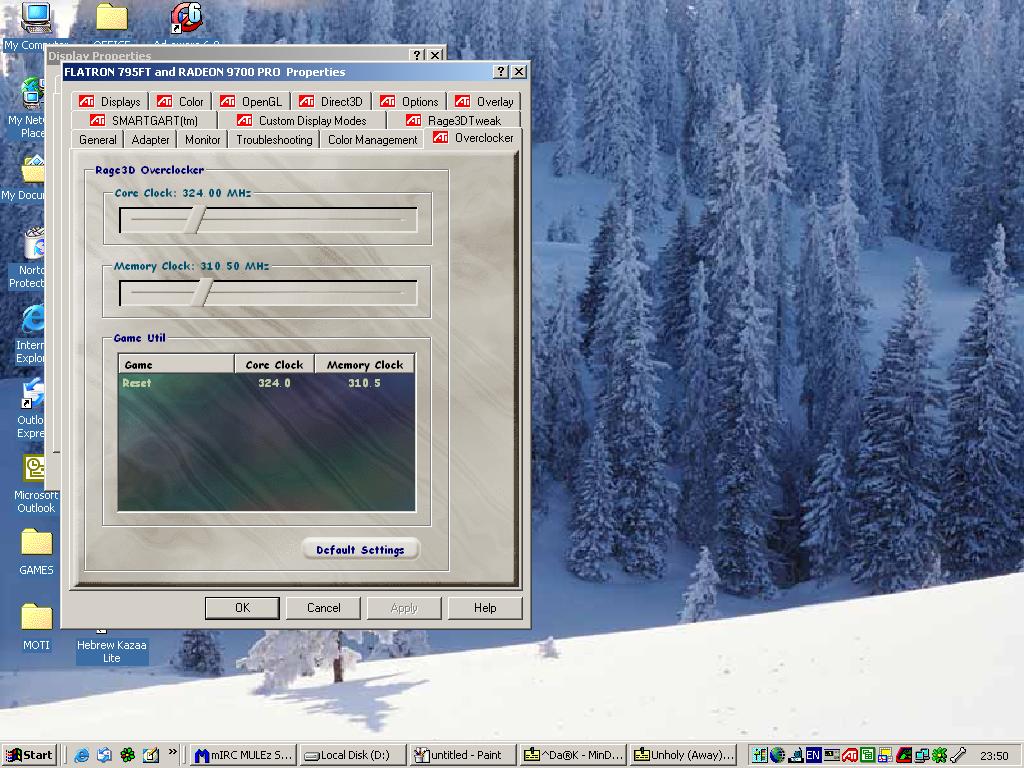Click the Help button in the dialog
Image resolution: width=1024 pixels, height=768 pixels.
[485, 608]
